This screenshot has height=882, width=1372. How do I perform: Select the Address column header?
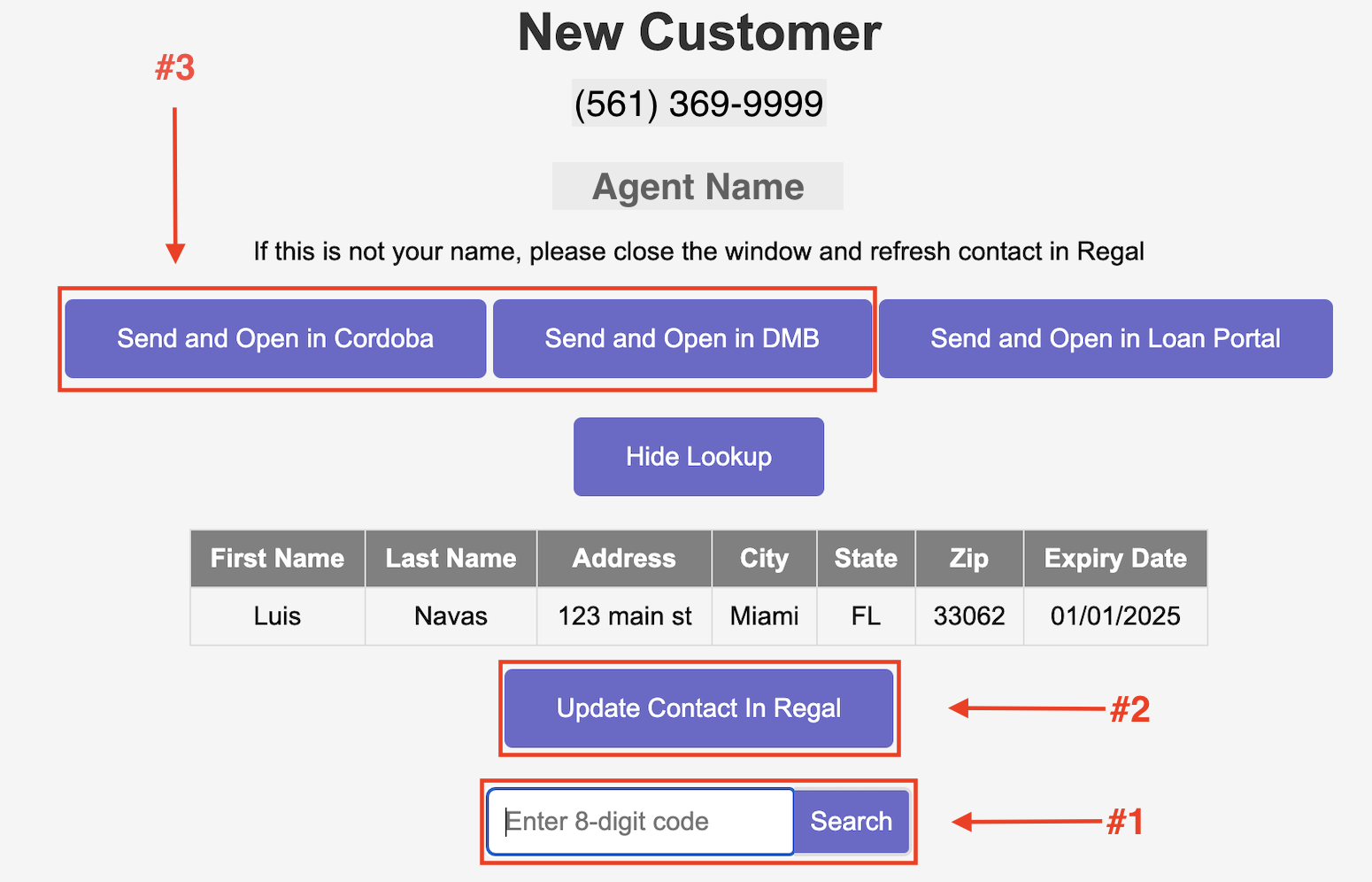tap(624, 559)
